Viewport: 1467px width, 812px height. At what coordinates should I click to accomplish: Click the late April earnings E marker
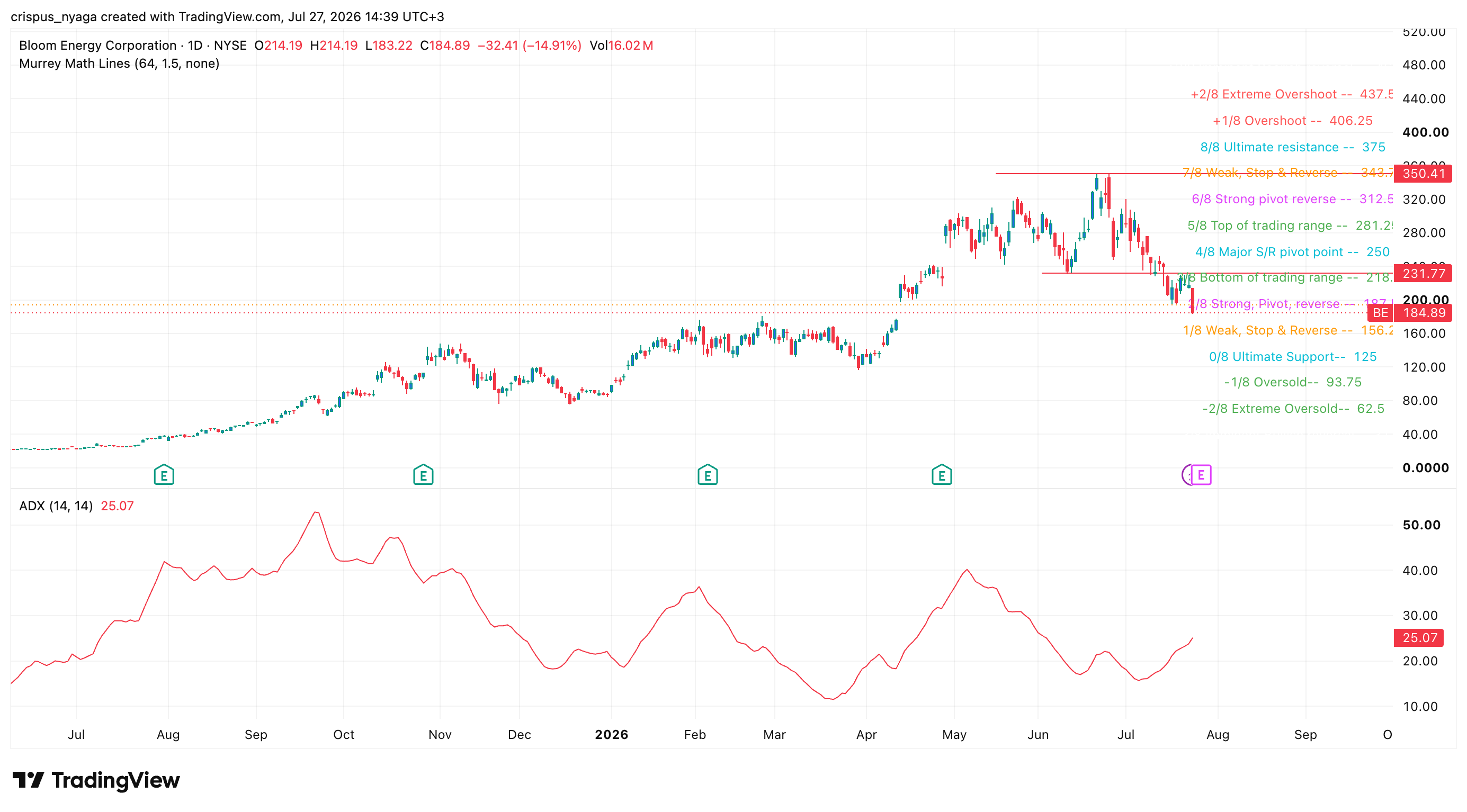click(x=941, y=475)
